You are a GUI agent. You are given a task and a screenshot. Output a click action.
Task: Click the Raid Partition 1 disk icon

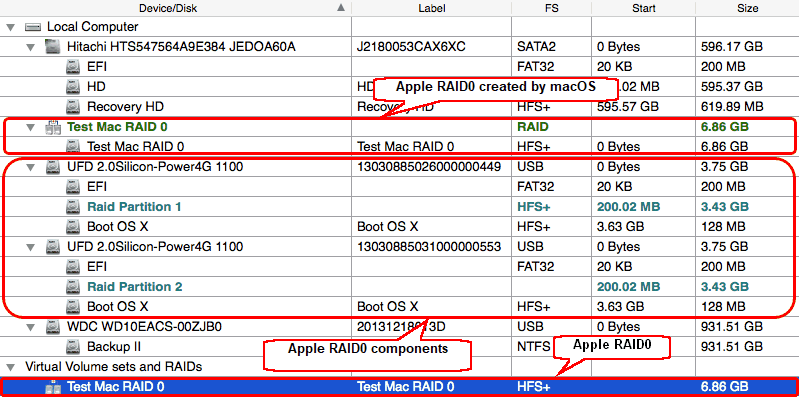[x=73, y=207]
